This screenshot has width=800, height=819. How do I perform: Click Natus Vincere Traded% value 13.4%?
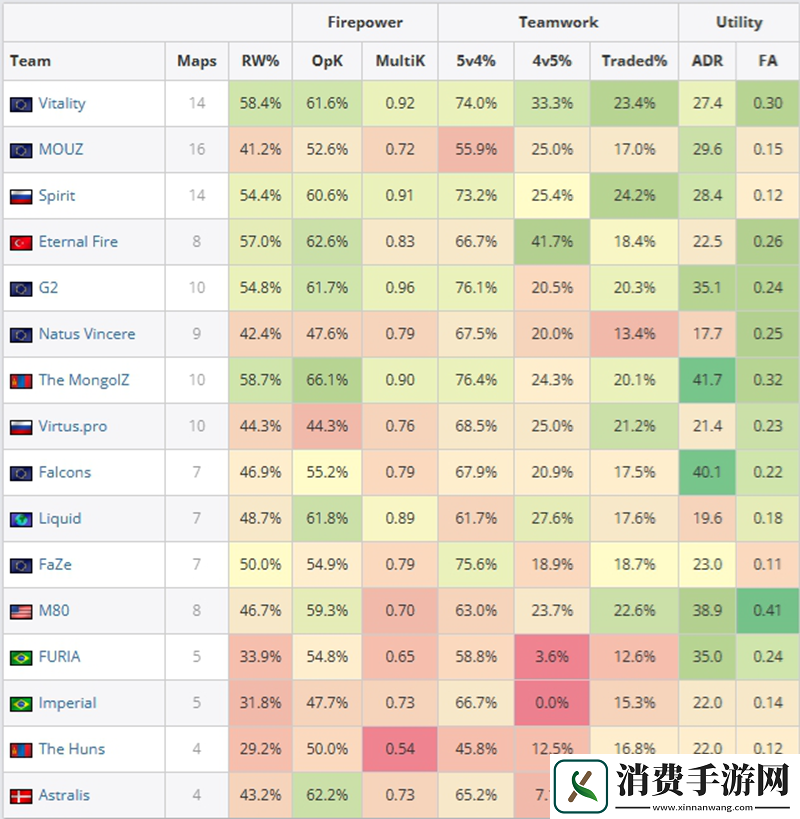click(634, 334)
